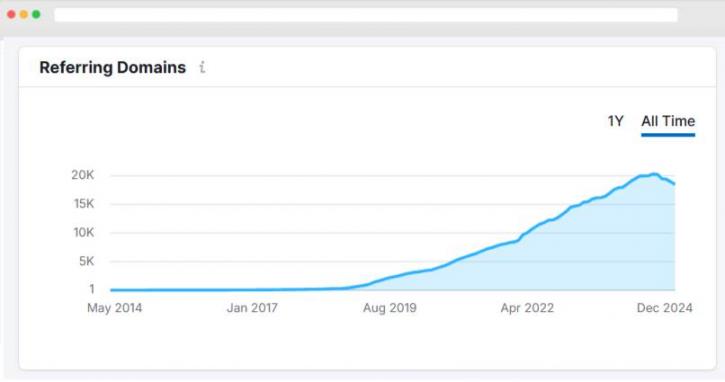
Task: Click the 20K y-axis label
Action: pyautogui.click(x=83, y=175)
